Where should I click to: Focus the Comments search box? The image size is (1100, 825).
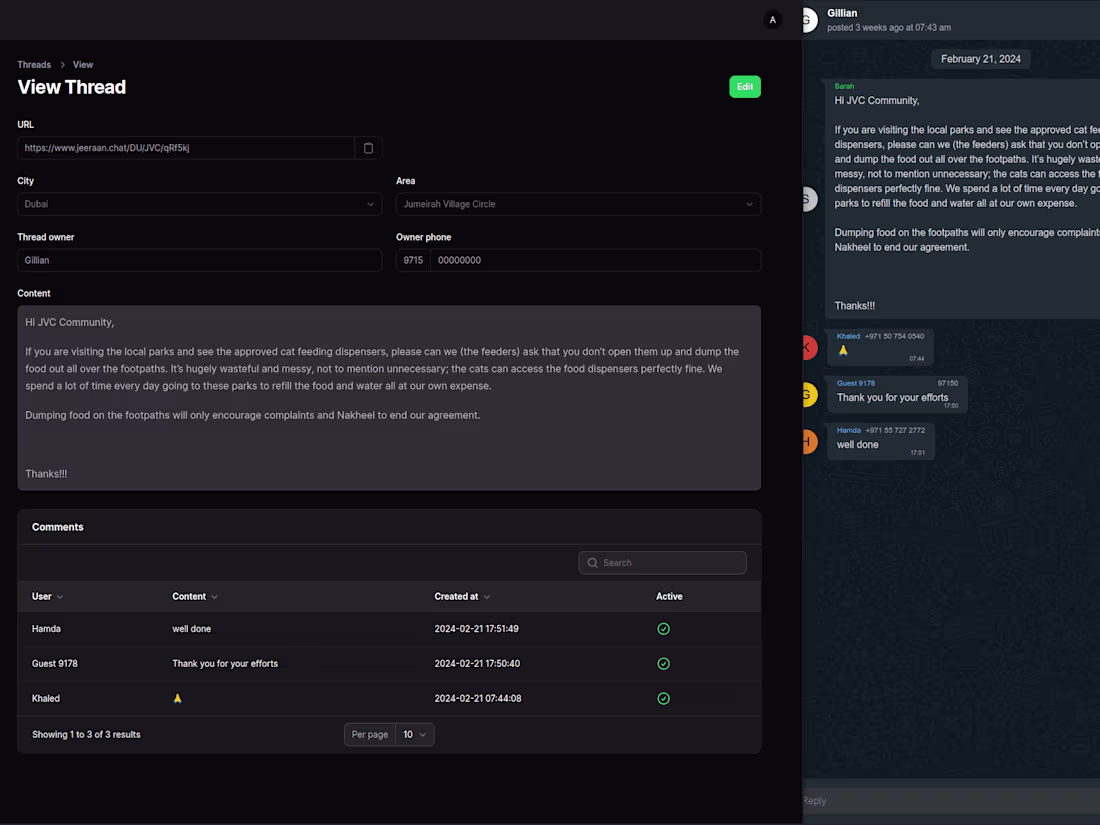pos(662,563)
